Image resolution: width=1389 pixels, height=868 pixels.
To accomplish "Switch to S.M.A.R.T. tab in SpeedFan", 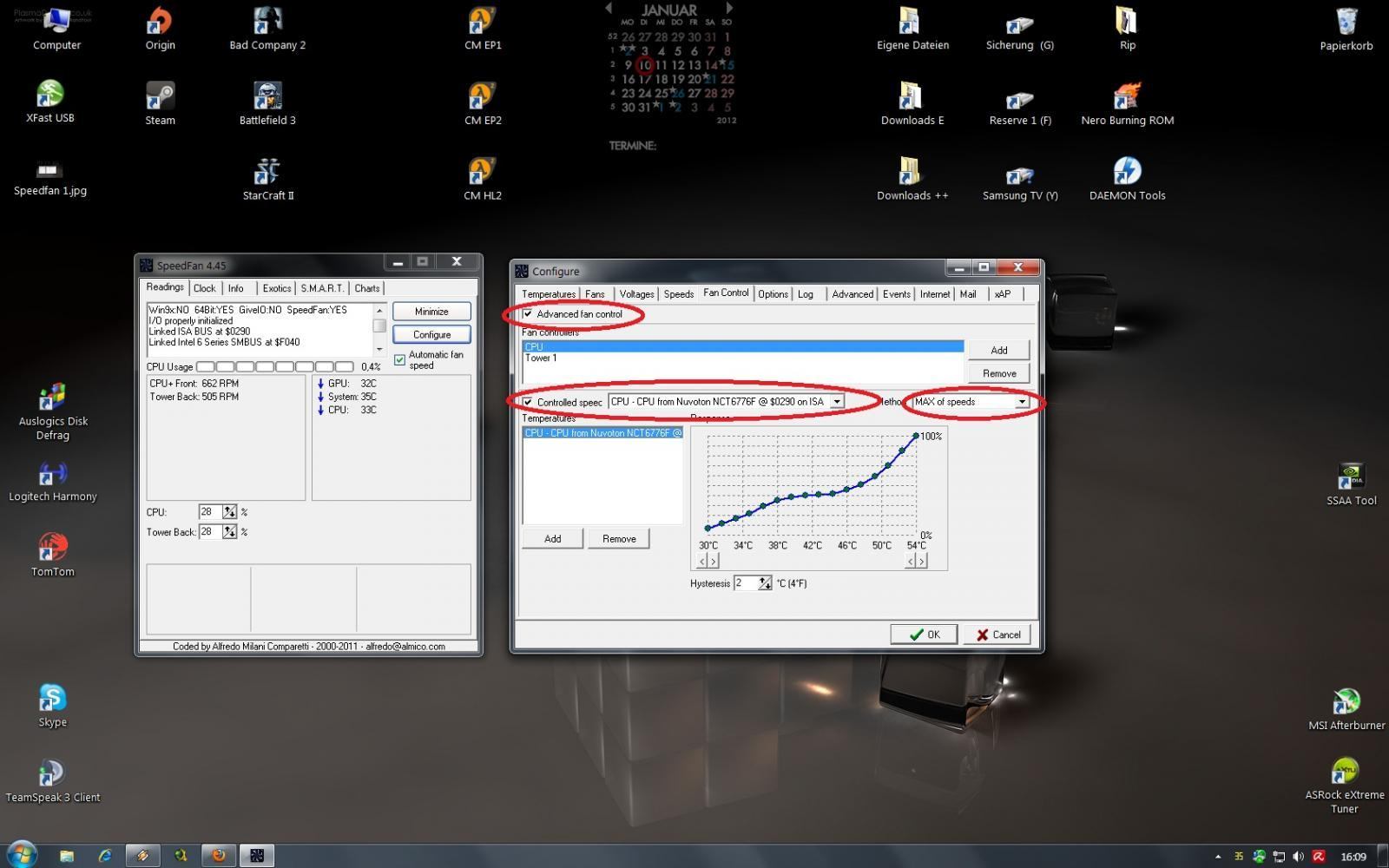I will 322,288.
